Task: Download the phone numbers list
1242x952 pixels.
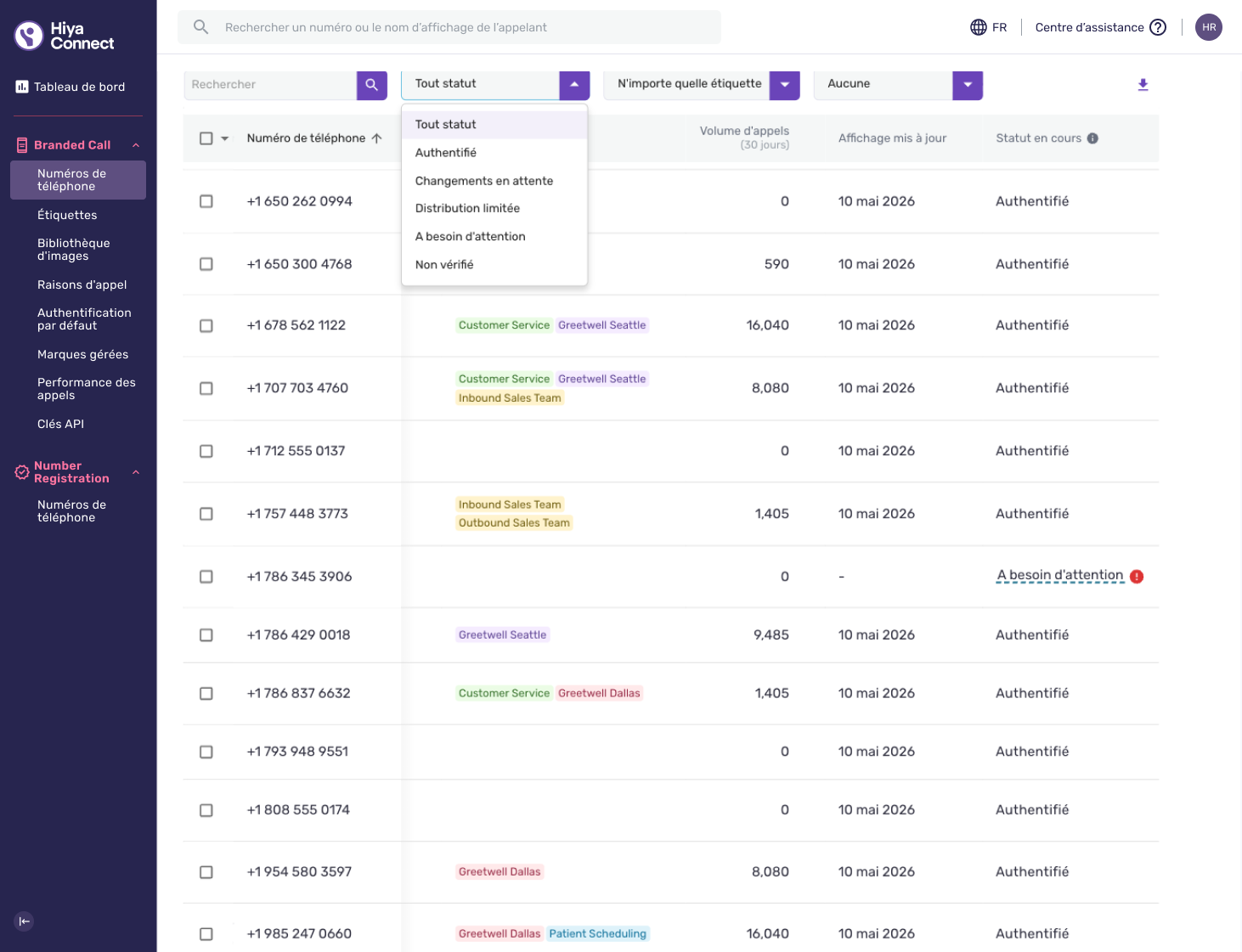Action: click(1143, 85)
